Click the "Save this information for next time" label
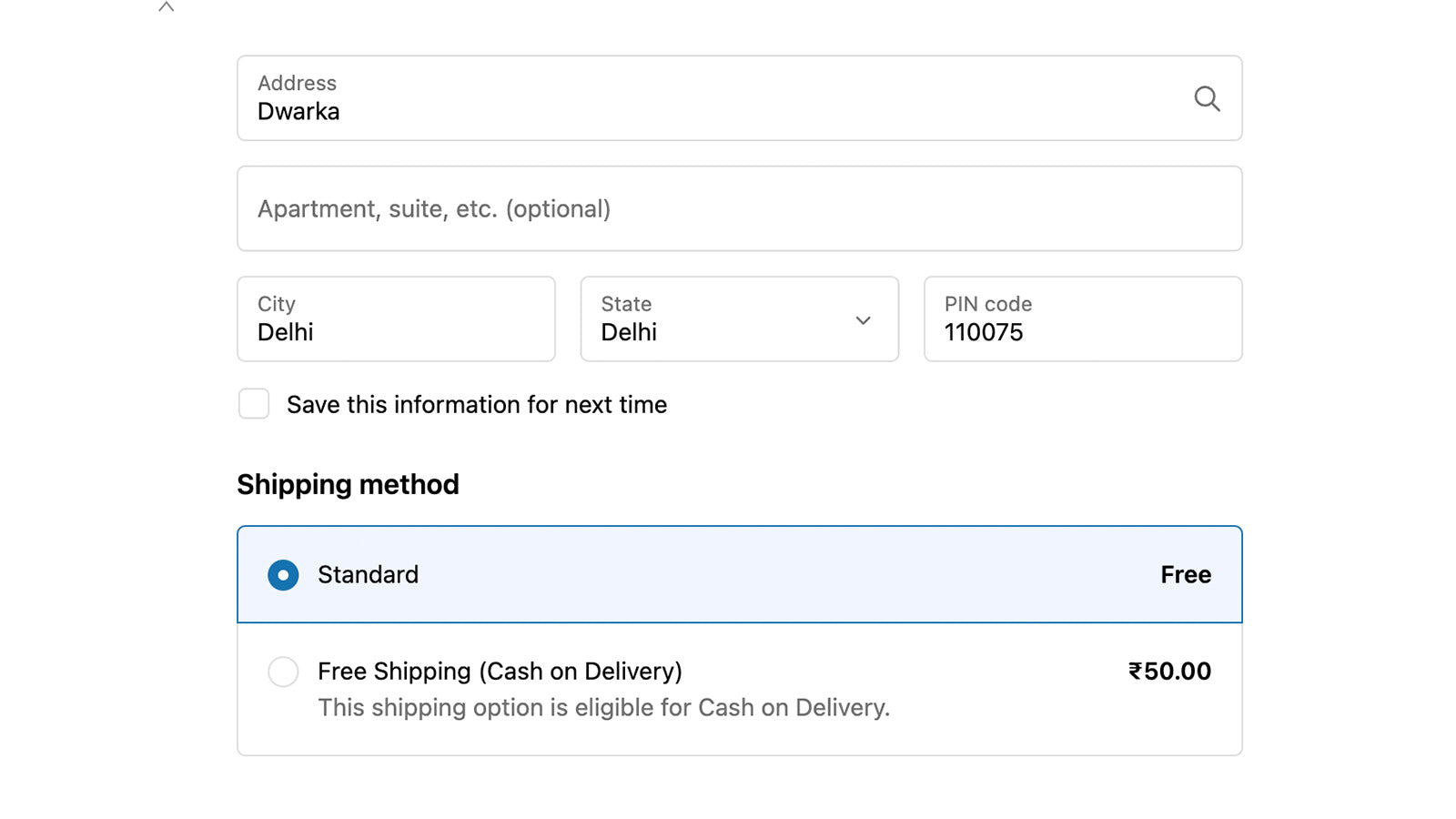Image resolution: width=1456 pixels, height=819 pixels. tap(477, 405)
